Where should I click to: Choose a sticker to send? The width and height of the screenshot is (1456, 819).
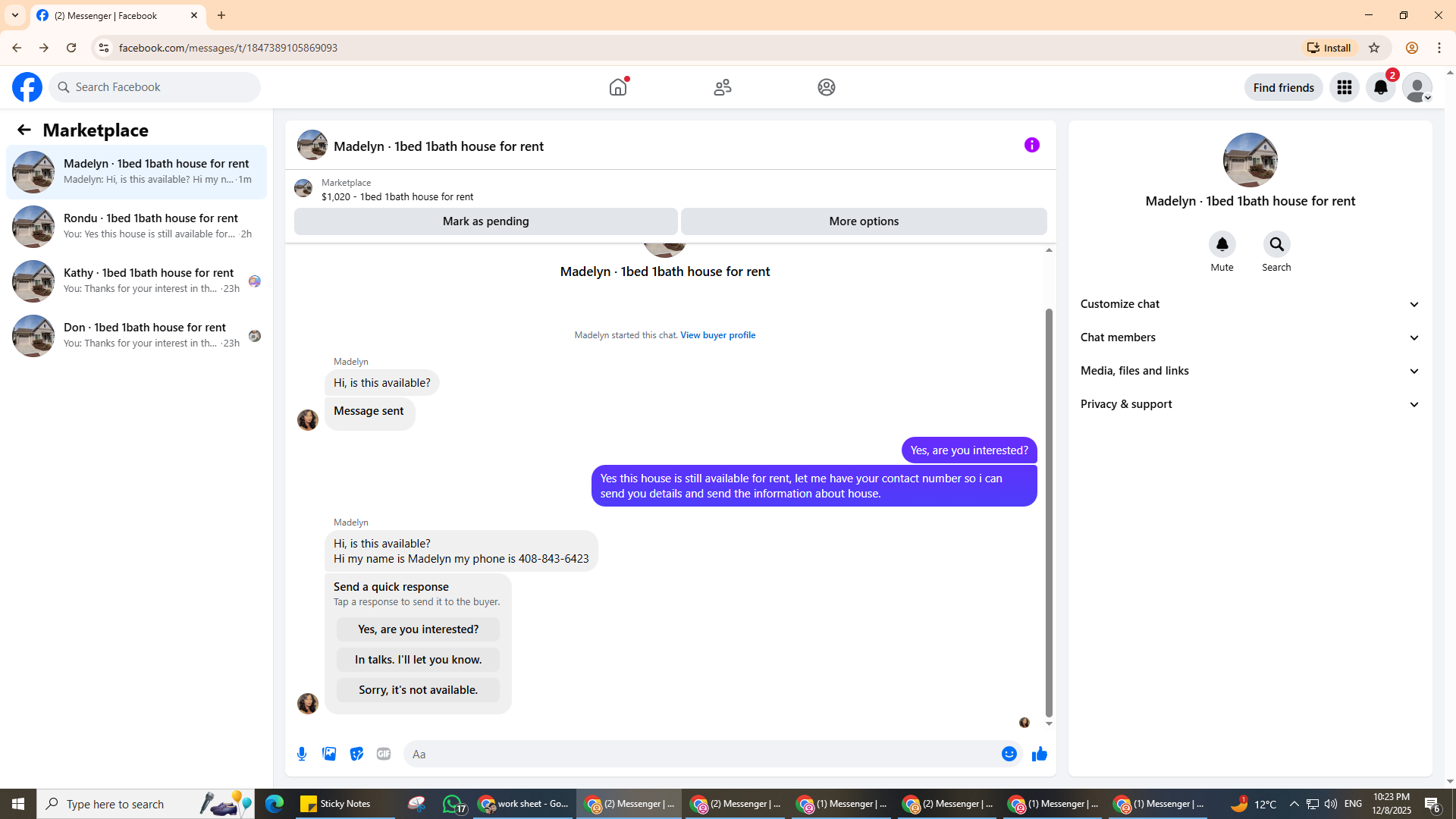coord(356,754)
